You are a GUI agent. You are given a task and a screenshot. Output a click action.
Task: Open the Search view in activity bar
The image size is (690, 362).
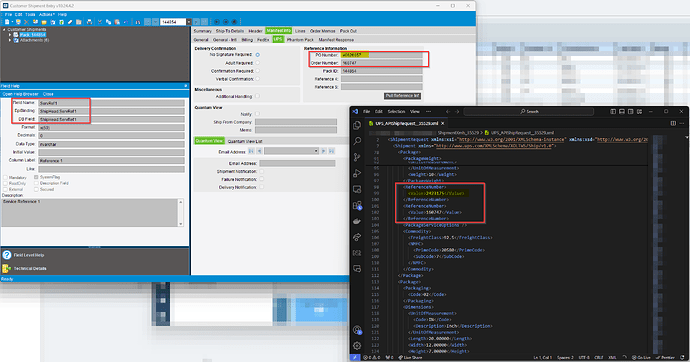pos(357,141)
